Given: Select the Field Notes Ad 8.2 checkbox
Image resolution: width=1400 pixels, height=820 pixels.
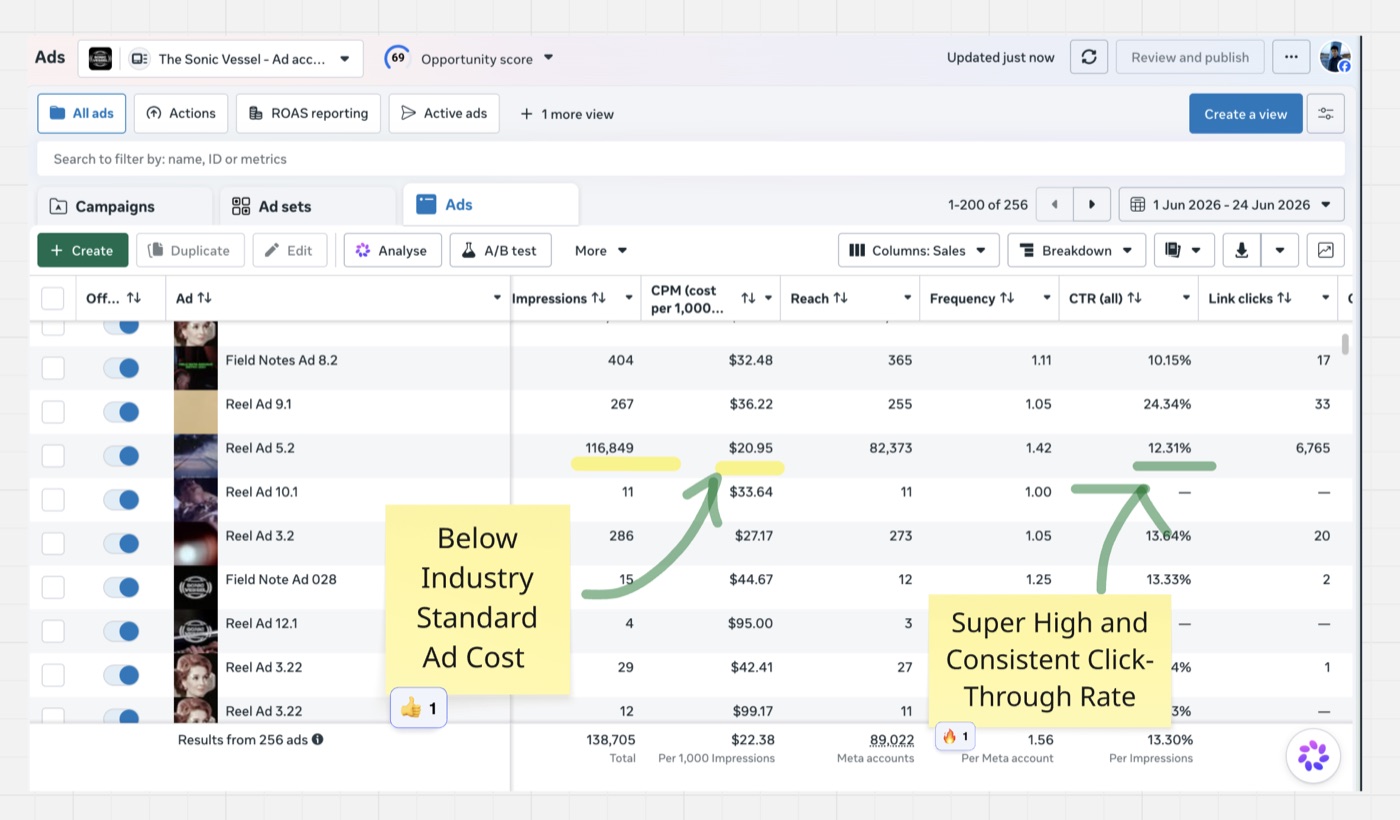Looking at the screenshot, I should coord(52,368).
